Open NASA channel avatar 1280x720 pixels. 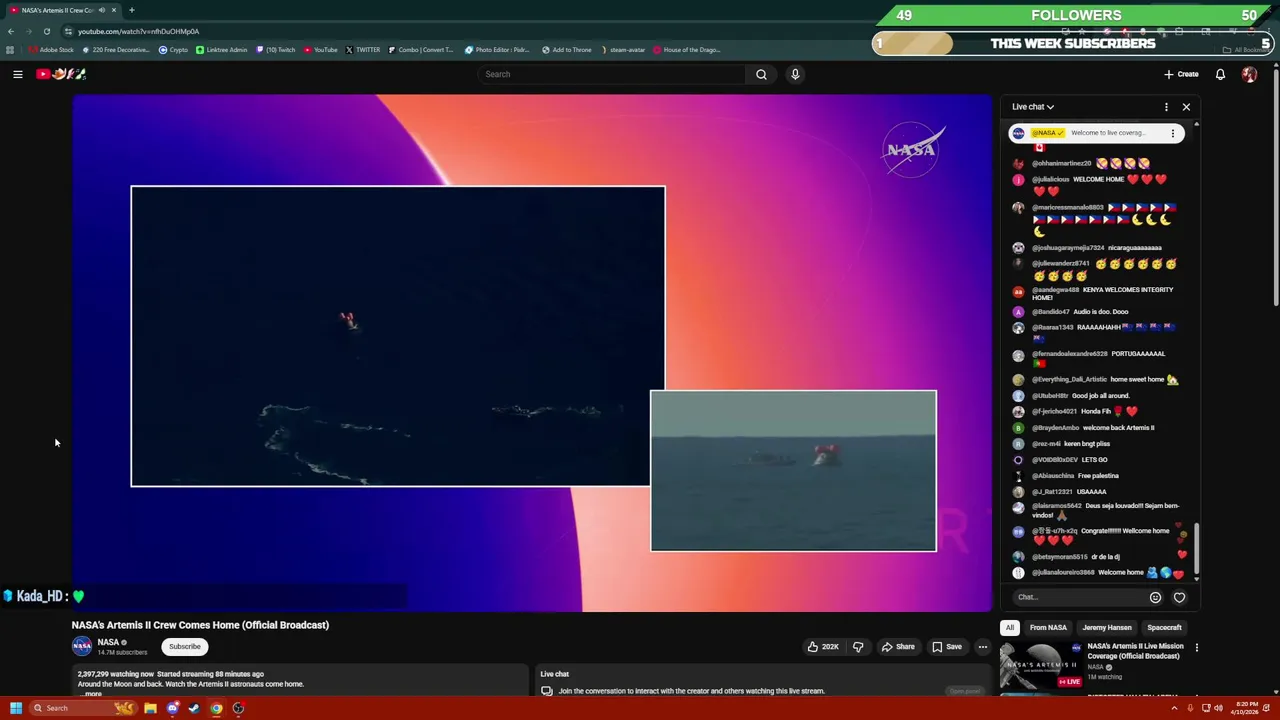(x=82, y=646)
